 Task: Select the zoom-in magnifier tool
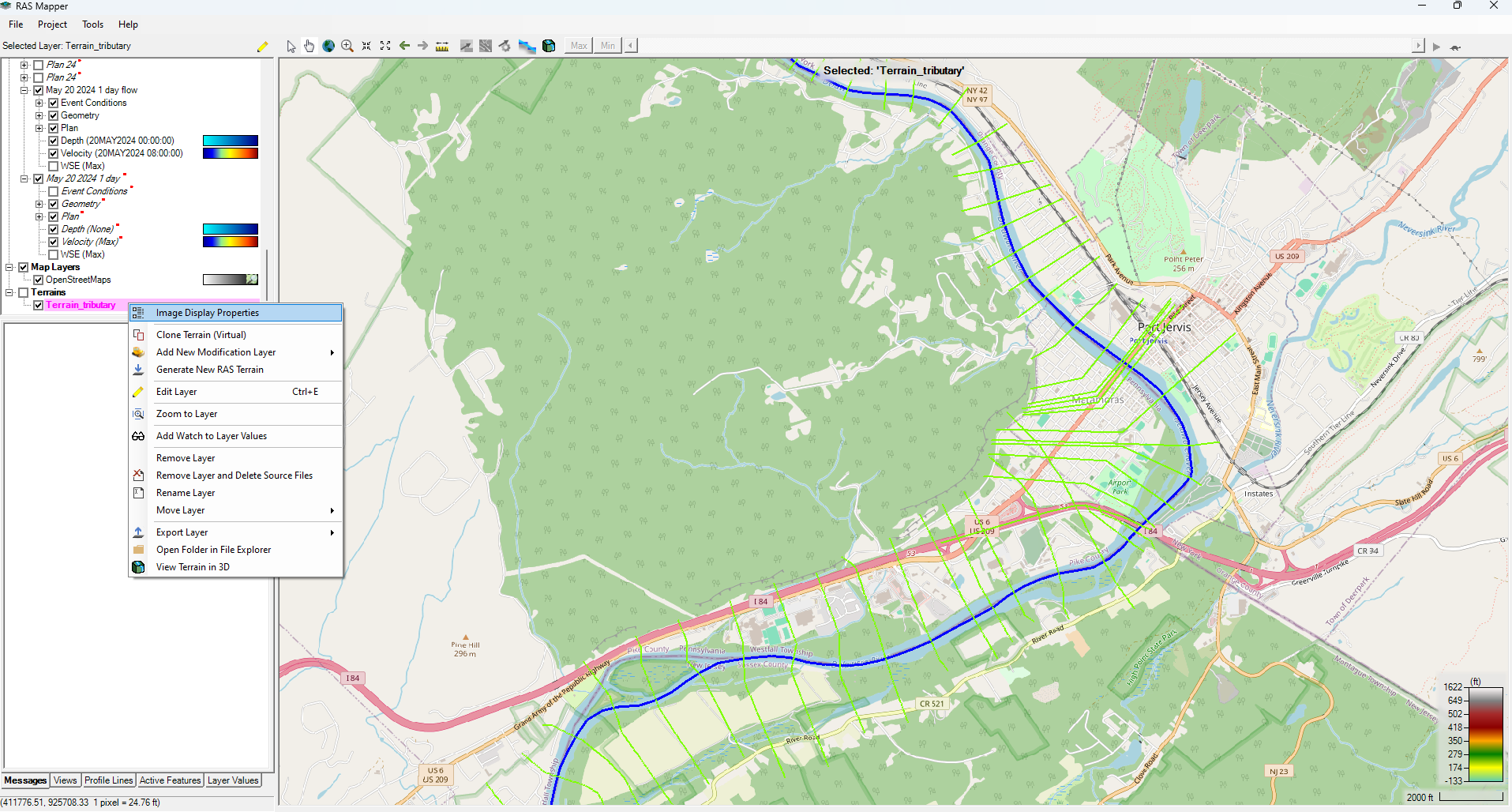coord(347,47)
